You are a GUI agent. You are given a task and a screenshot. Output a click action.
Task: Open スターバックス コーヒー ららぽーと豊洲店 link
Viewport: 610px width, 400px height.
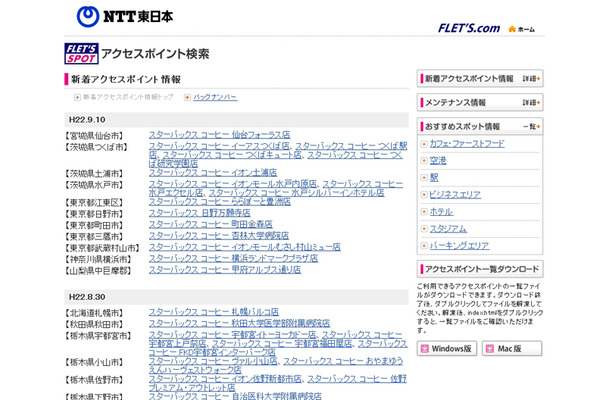(x=220, y=202)
